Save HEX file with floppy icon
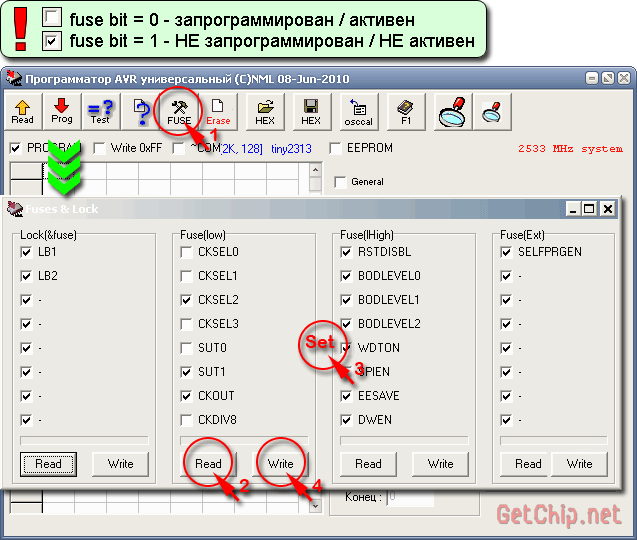The width and height of the screenshot is (637, 540). (x=311, y=110)
